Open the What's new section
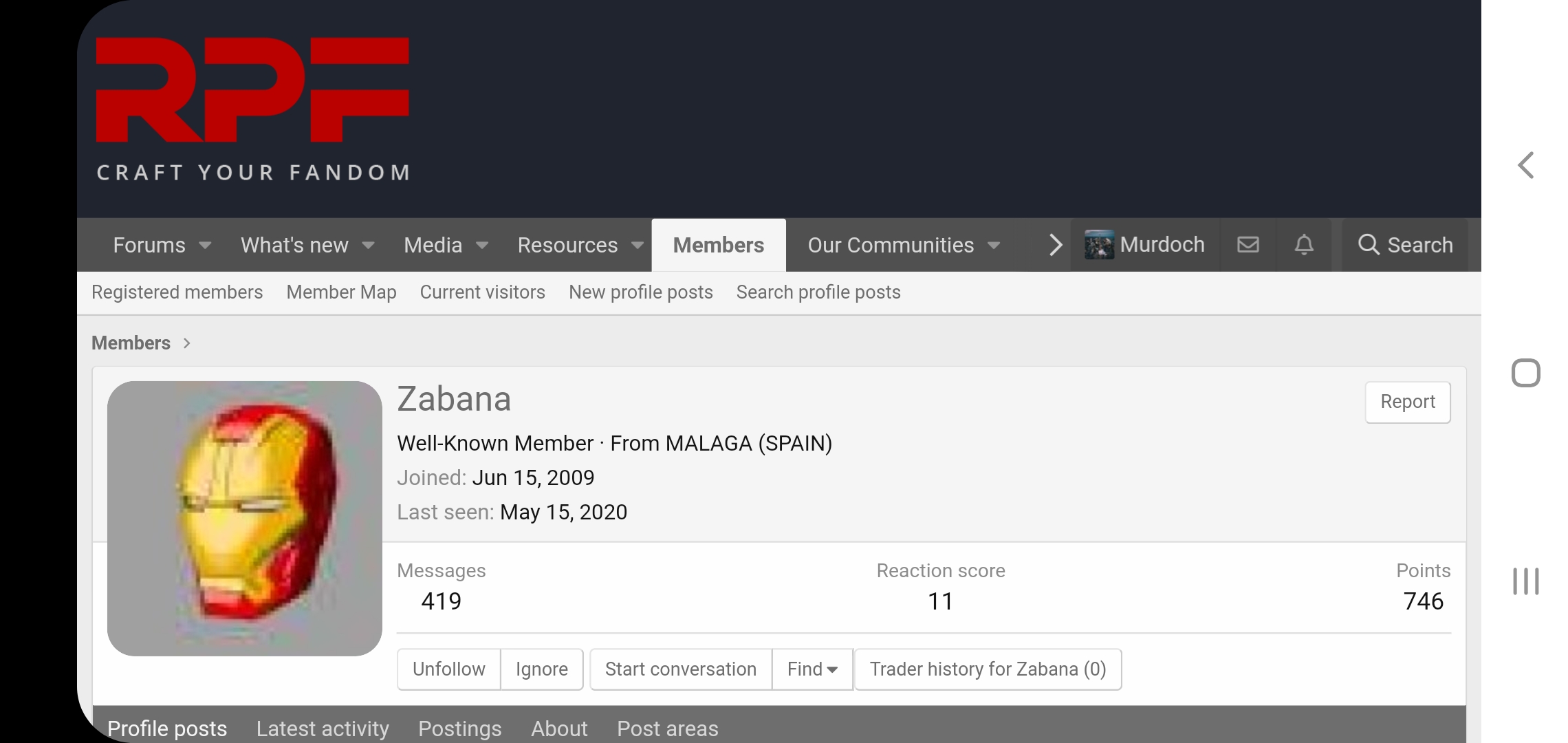 pyautogui.click(x=294, y=246)
